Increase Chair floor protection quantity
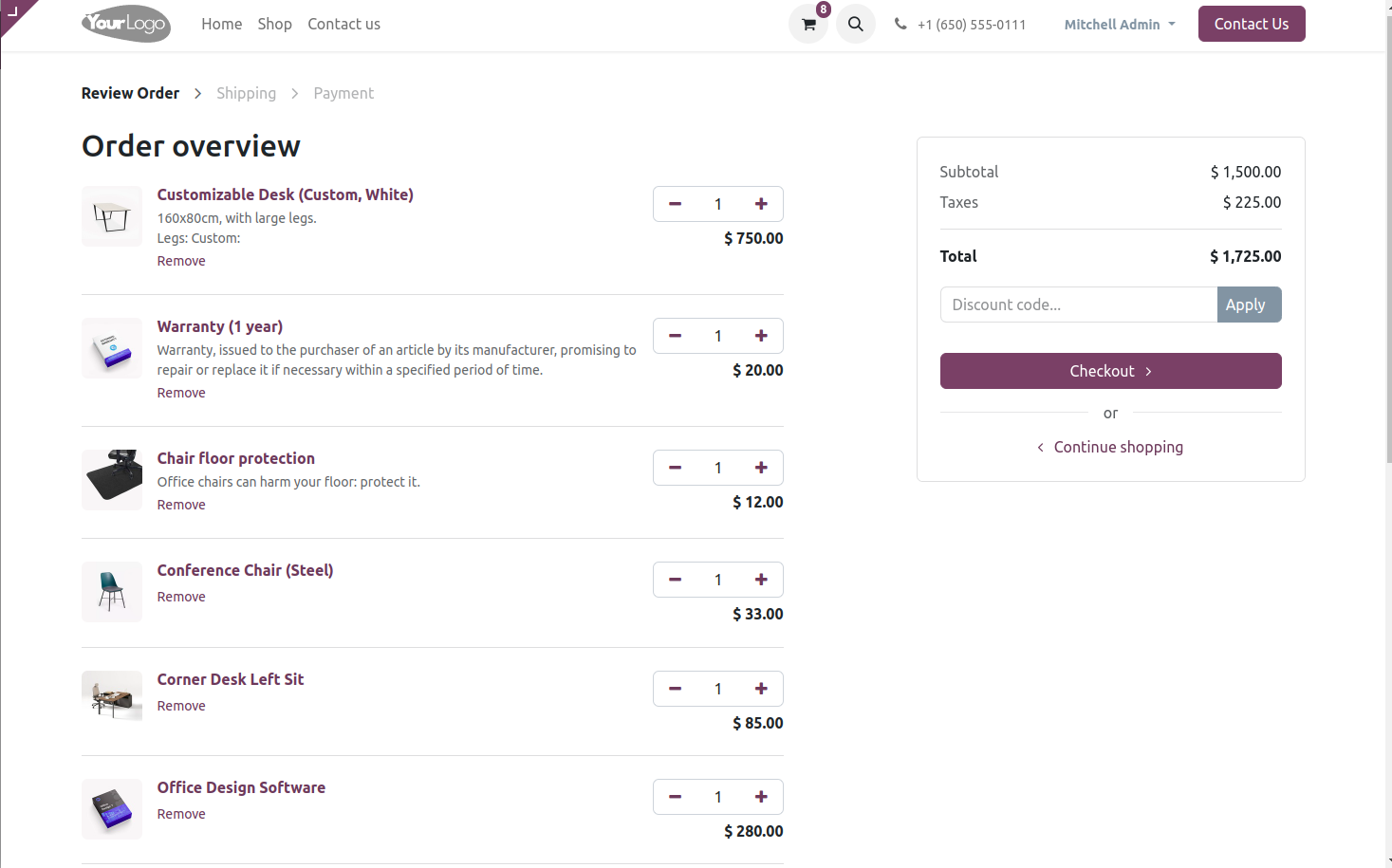The width and height of the screenshot is (1392, 868). click(761, 468)
